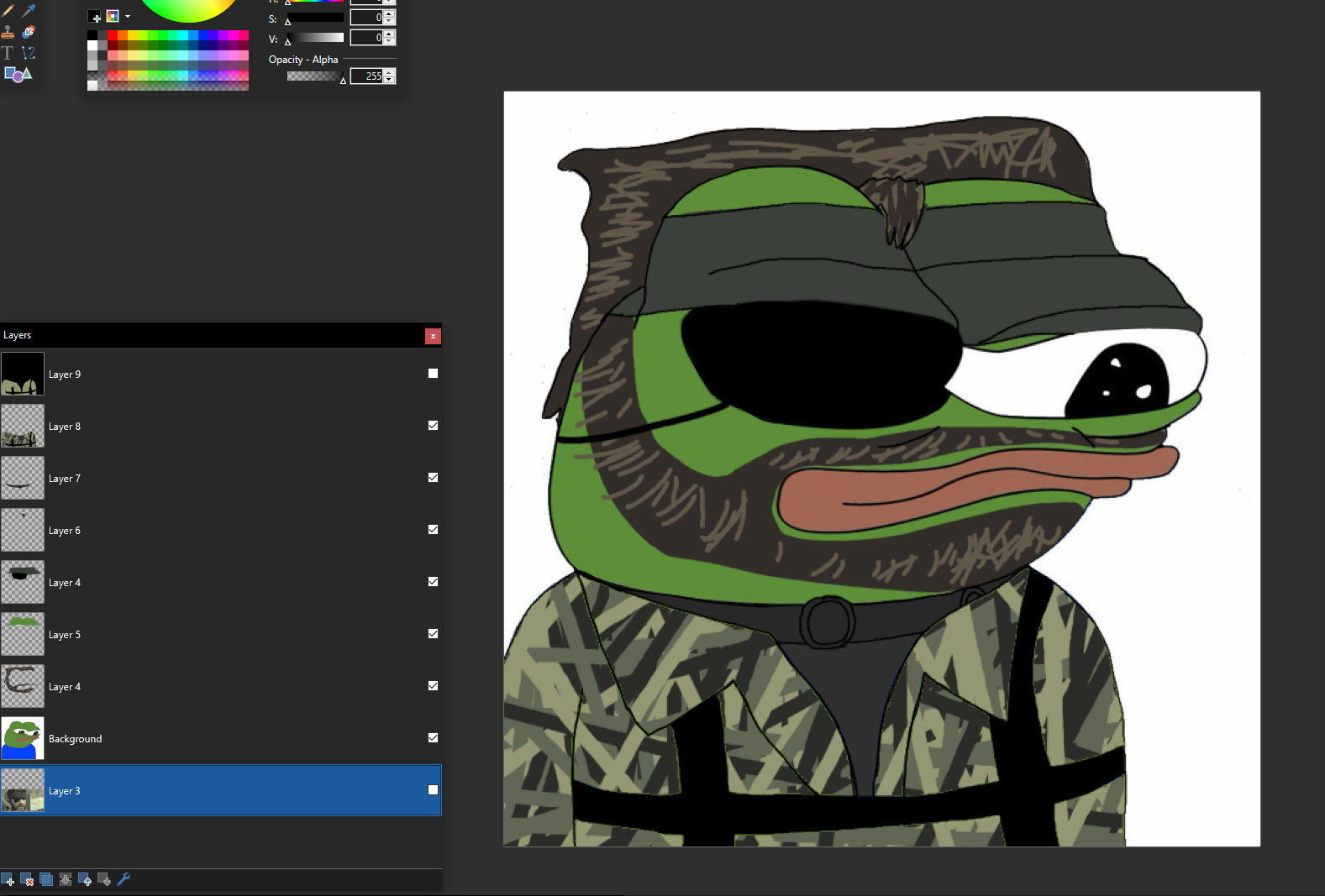Click the add color to palette icon
Viewport: 1325px width, 896px height.
(95, 16)
